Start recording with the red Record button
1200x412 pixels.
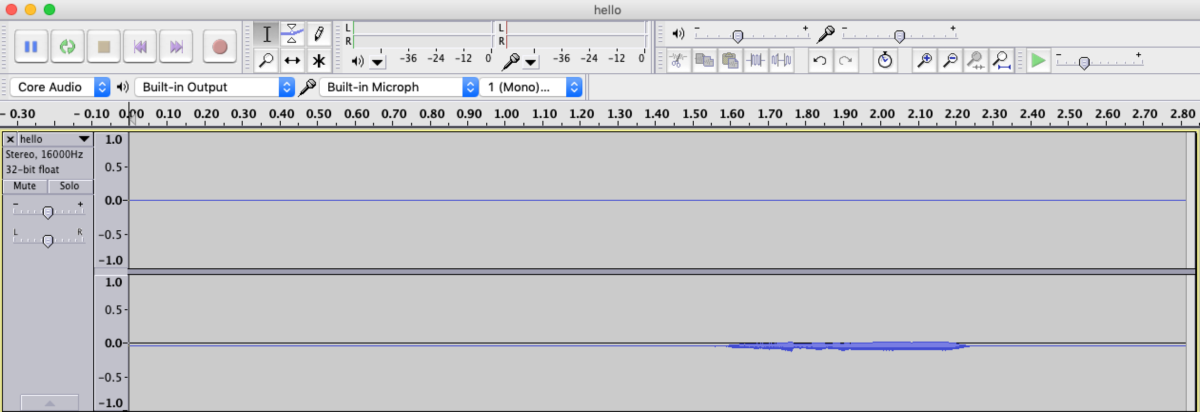pyautogui.click(x=220, y=46)
